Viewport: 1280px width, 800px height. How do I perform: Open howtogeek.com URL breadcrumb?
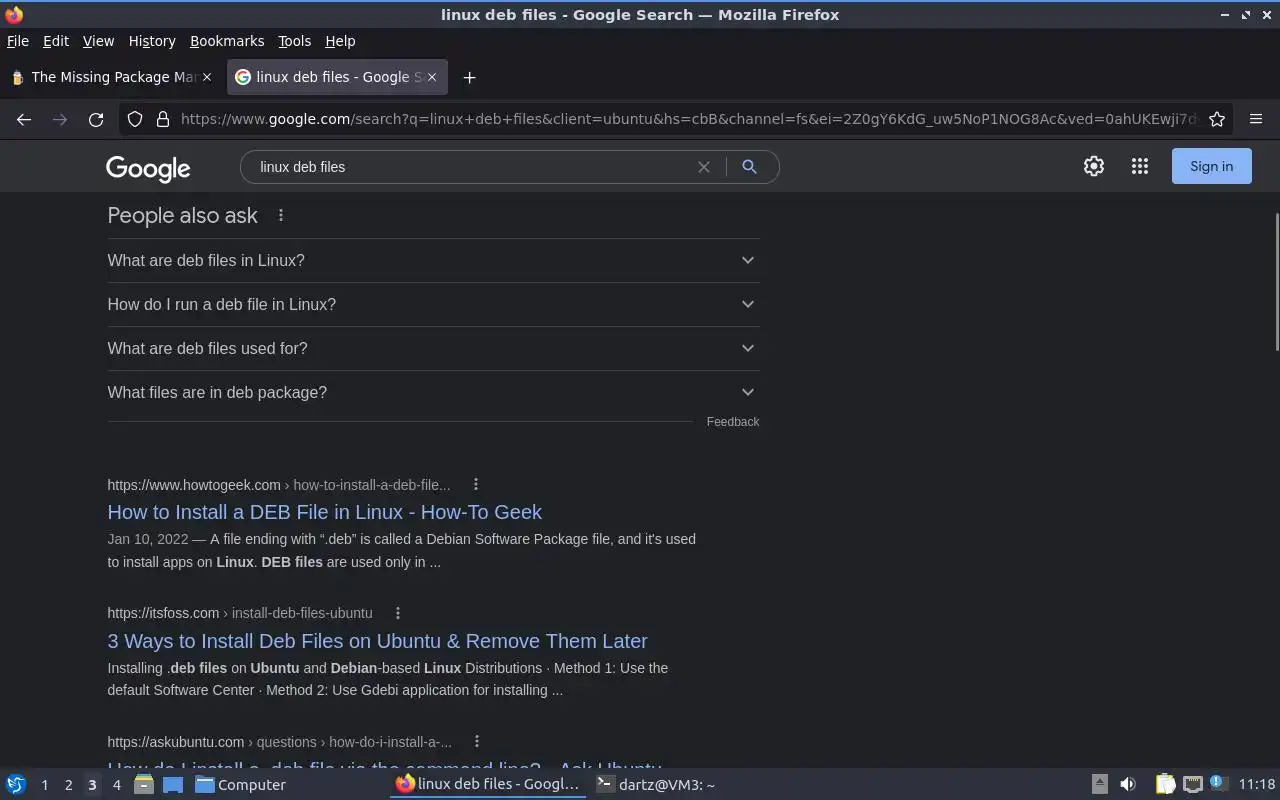(279, 485)
